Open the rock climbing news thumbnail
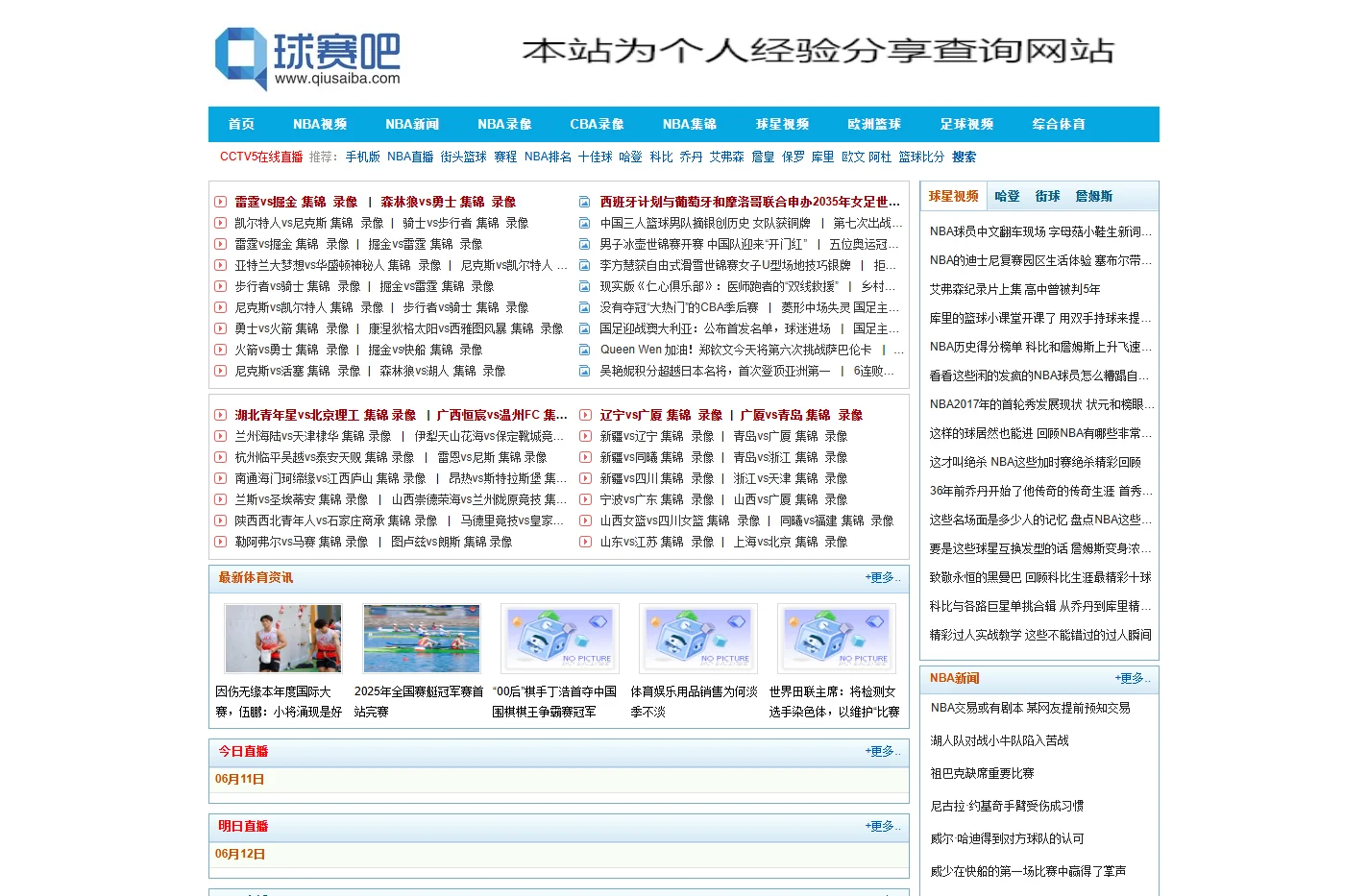 283,639
